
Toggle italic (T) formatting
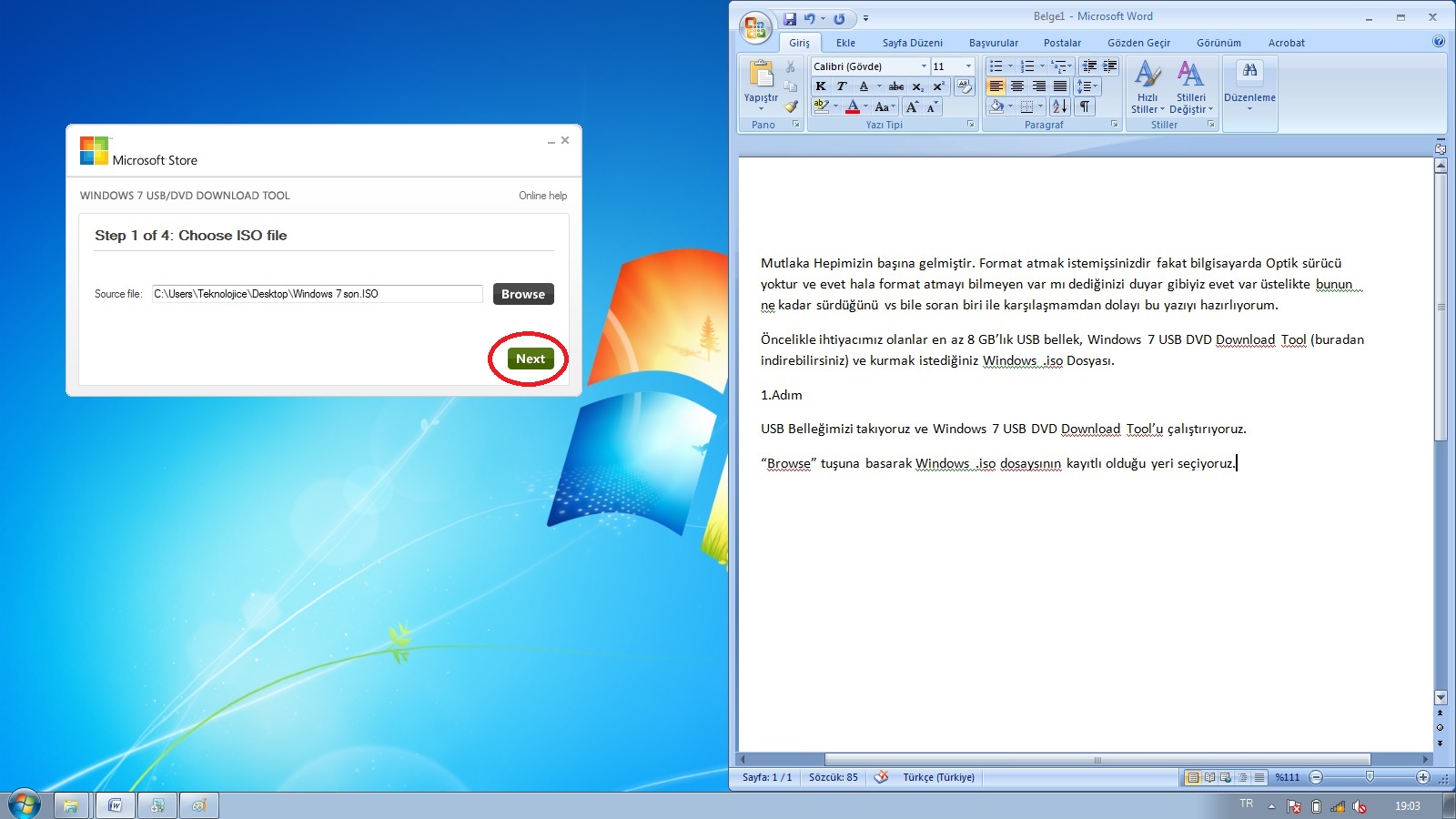842,86
